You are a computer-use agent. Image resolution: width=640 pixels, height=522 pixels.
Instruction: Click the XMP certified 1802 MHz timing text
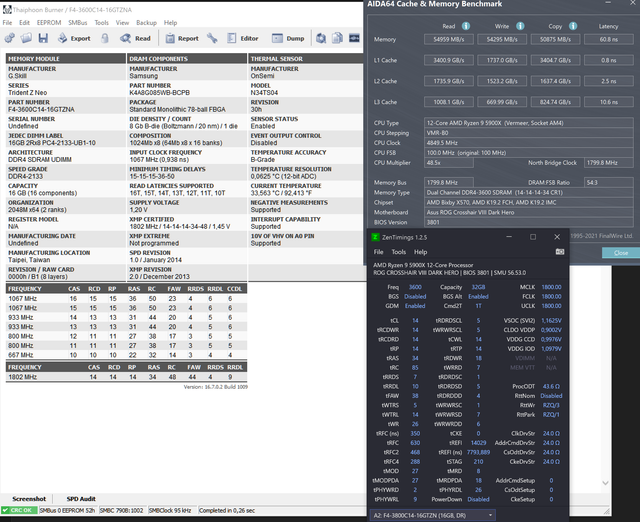coord(180,227)
